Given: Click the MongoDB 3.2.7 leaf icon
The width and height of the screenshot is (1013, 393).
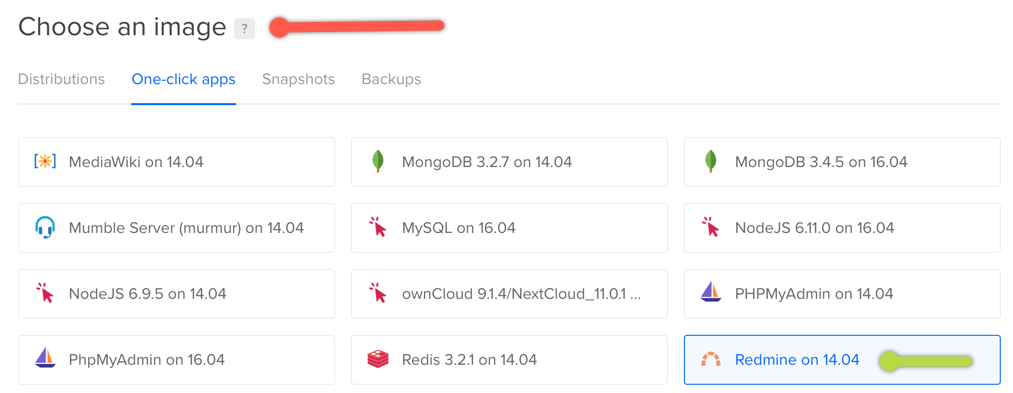Looking at the screenshot, I should click(378, 162).
